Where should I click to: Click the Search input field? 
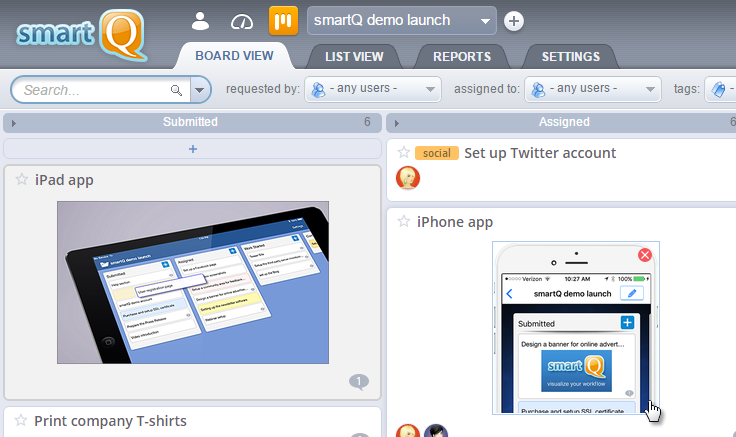coord(95,90)
